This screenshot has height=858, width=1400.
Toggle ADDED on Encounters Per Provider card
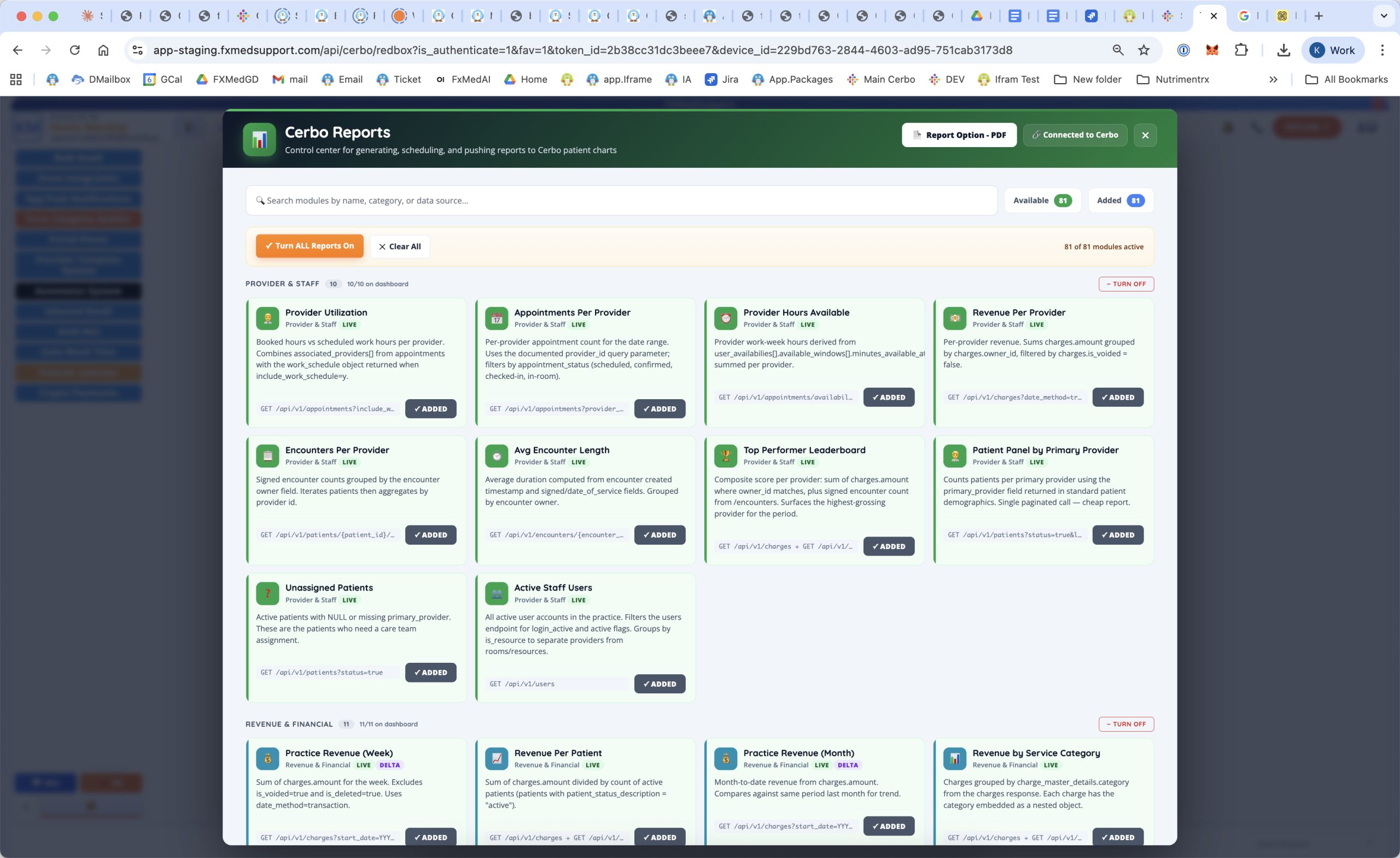(x=431, y=535)
